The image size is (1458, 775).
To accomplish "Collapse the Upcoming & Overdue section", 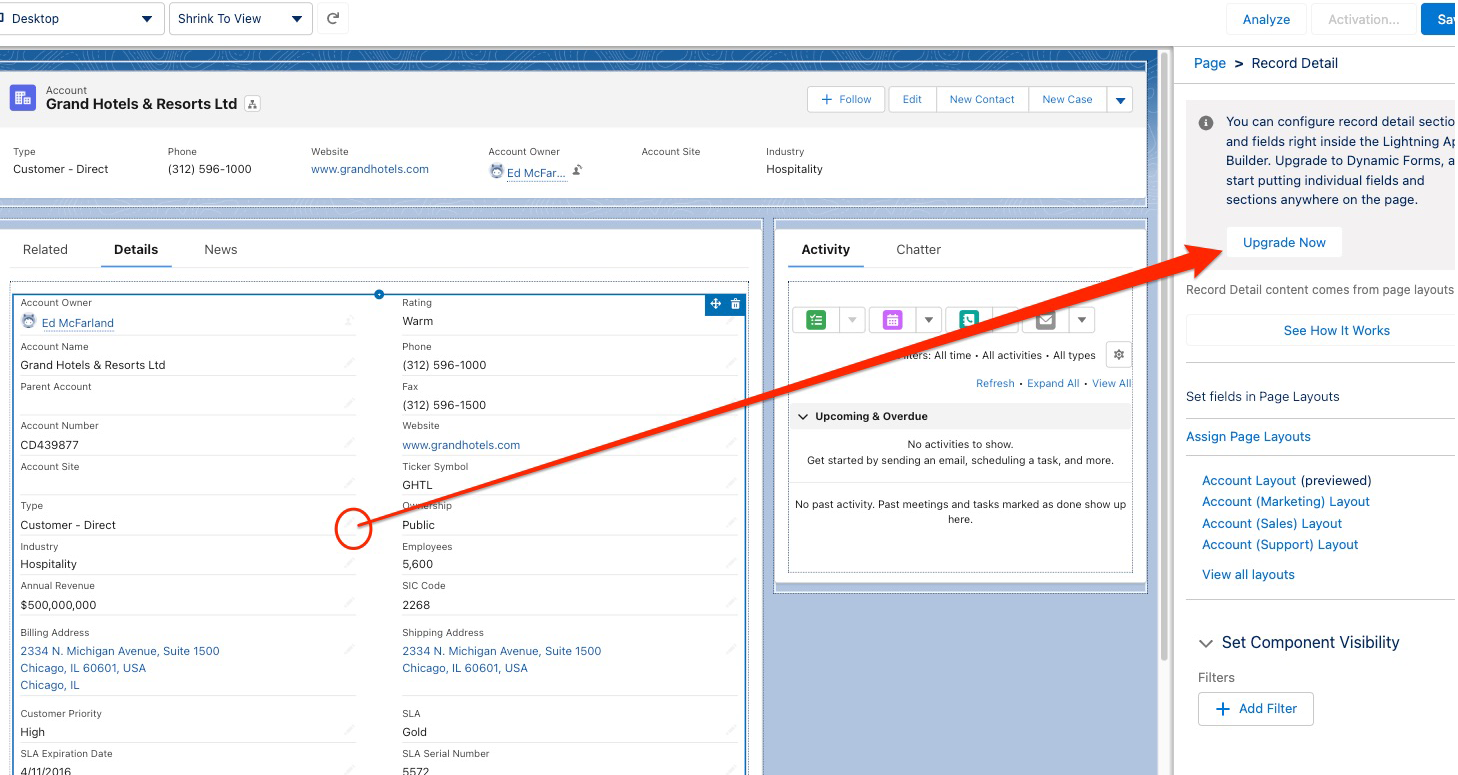I will tap(802, 416).
